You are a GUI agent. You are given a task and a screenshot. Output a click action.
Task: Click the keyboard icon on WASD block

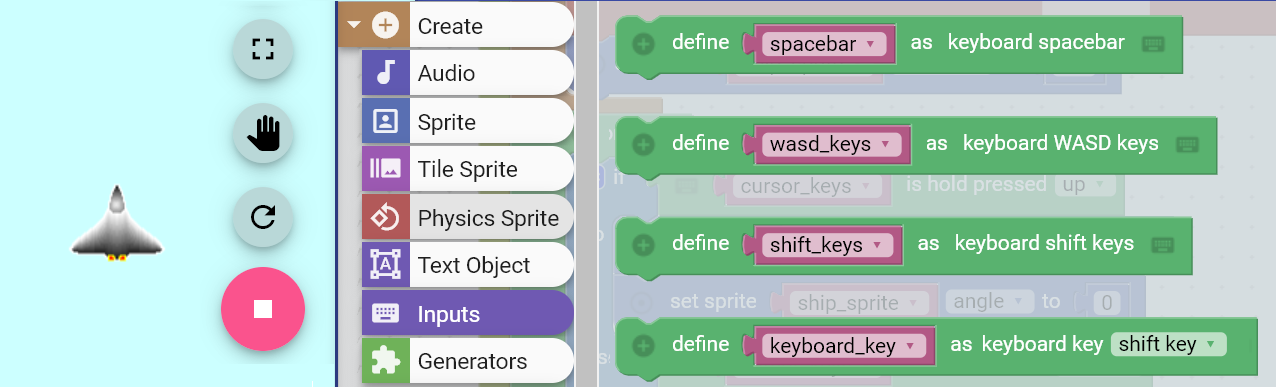tap(1187, 144)
